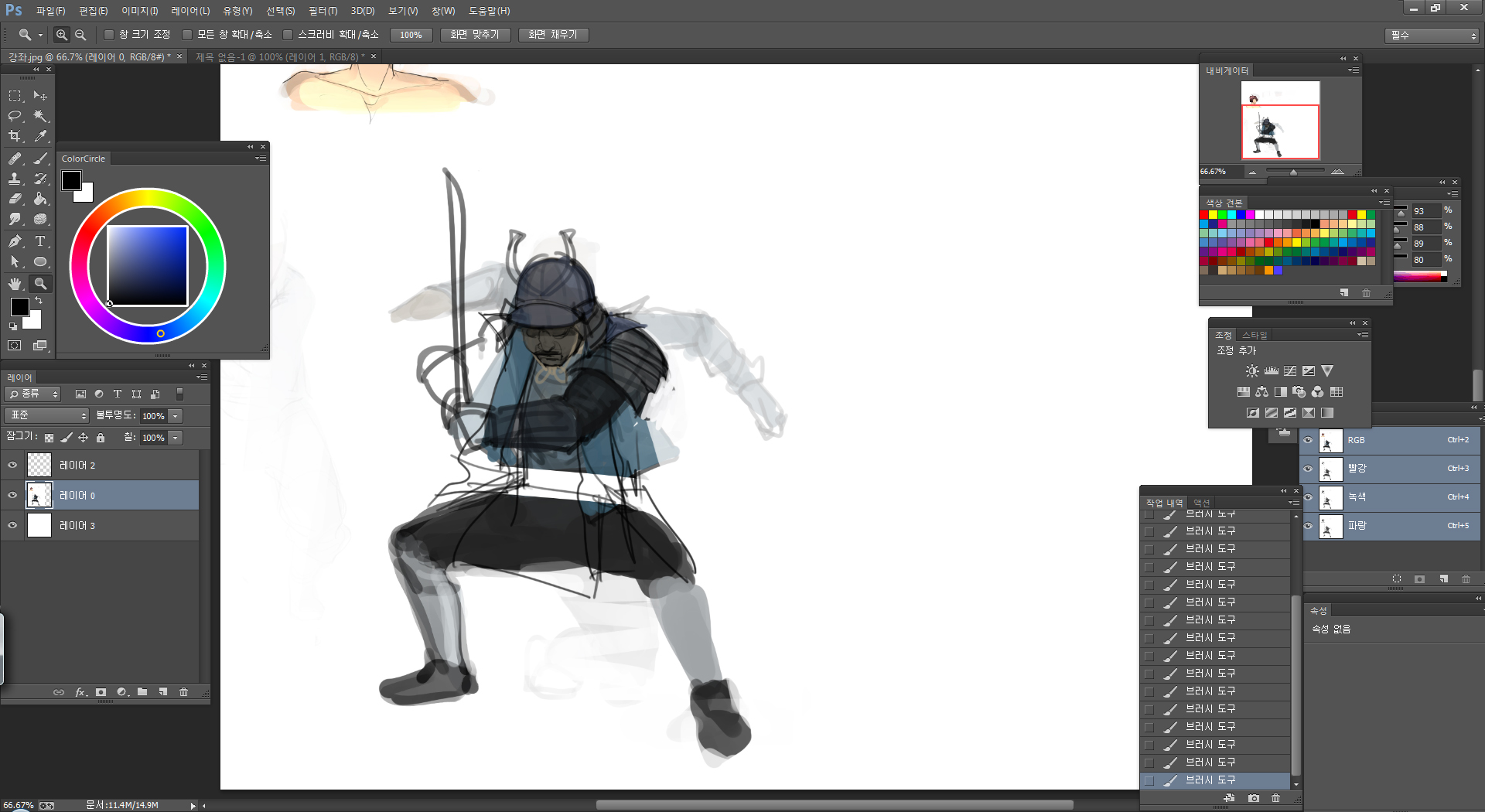Open the Layers panel flyout menu
Viewport: 1485px width, 812px height.
[202, 377]
